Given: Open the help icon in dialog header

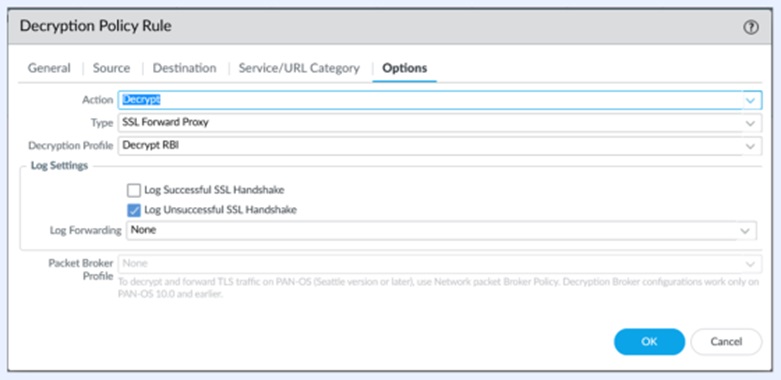Looking at the screenshot, I should click(x=751, y=27).
